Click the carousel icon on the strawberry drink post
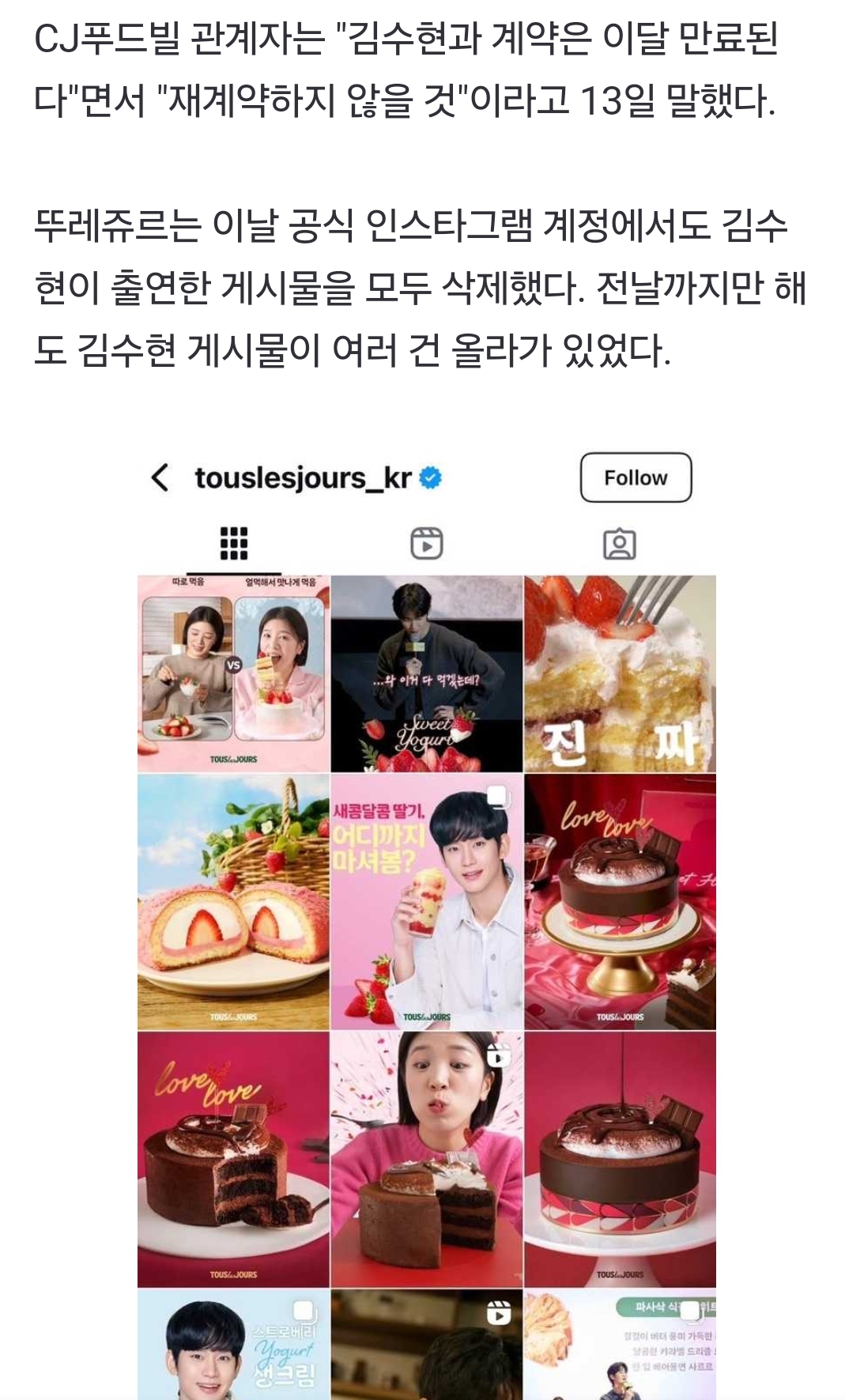Image resolution: width=845 pixels, height=1400 pixels. (x=498, y=797)
